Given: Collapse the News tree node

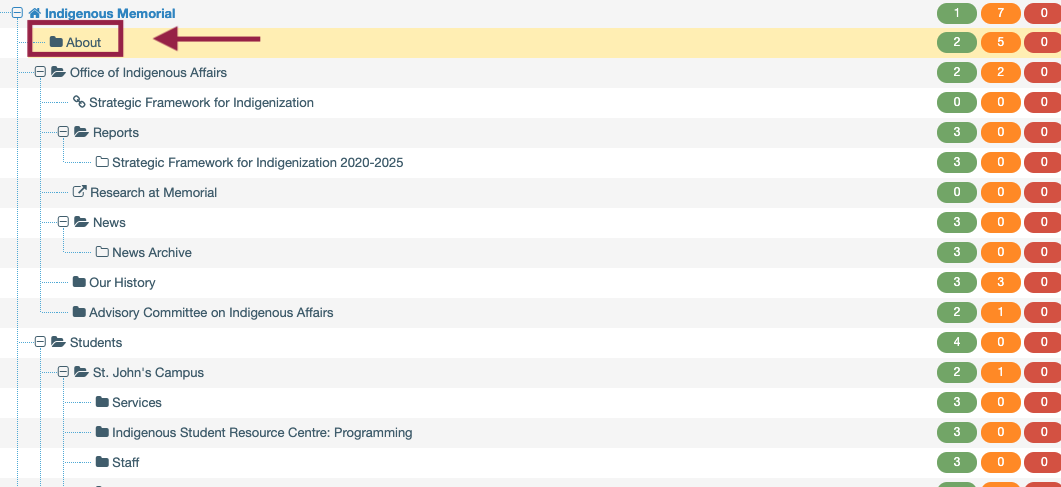Looking at the screenshot, I should [x=64, y=222].
